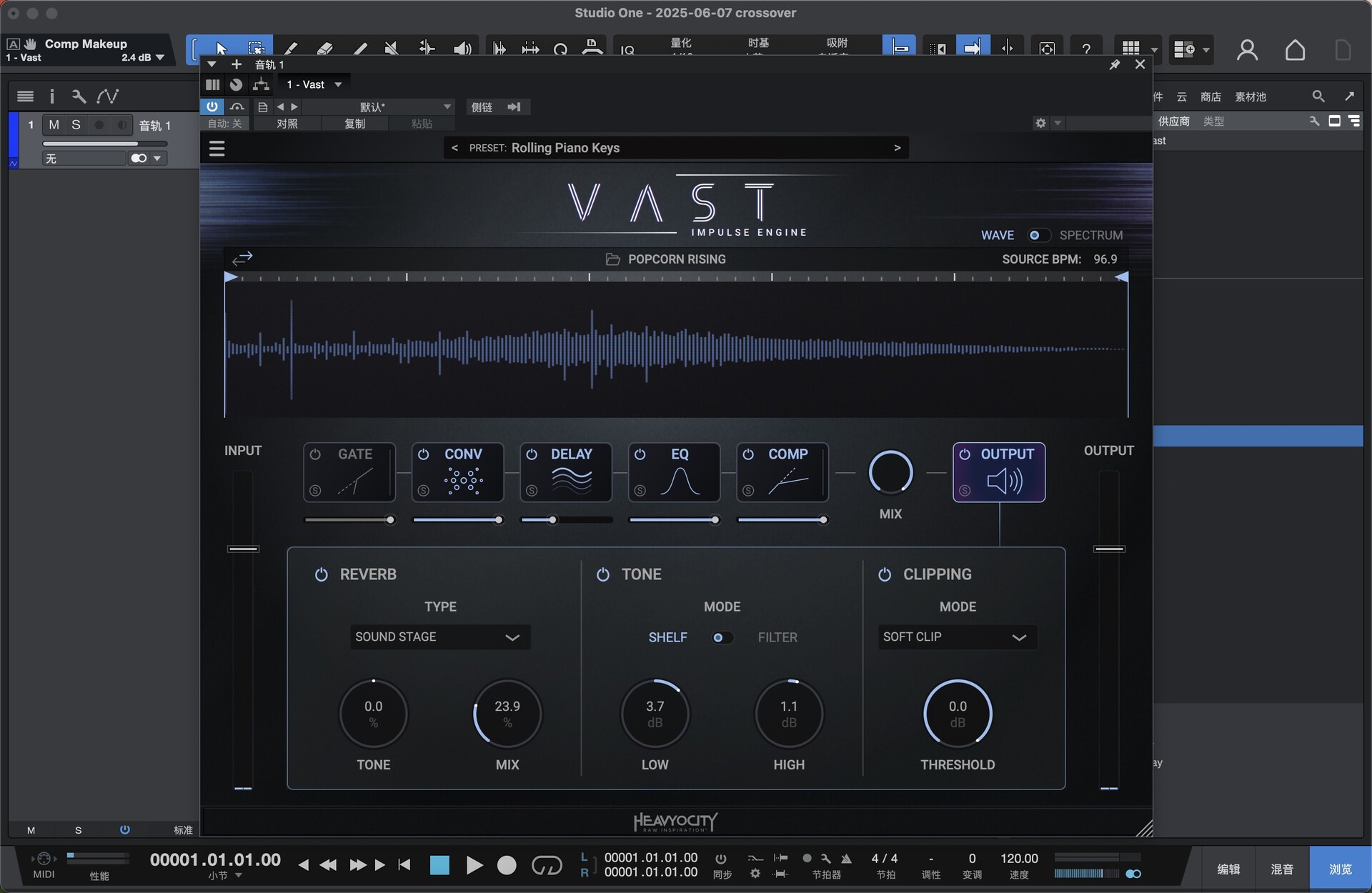Click the browser search magnifier icon
Image resolution: width=1372 pixels, height=893 pixels.
click(1318, 96)
